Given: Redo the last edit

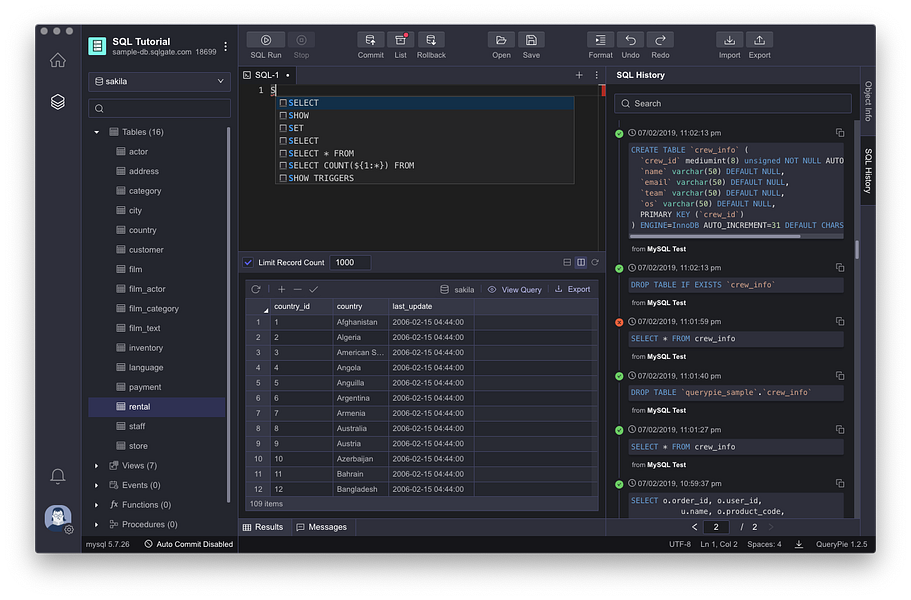Looking at the screenshot, I should 661,40.
